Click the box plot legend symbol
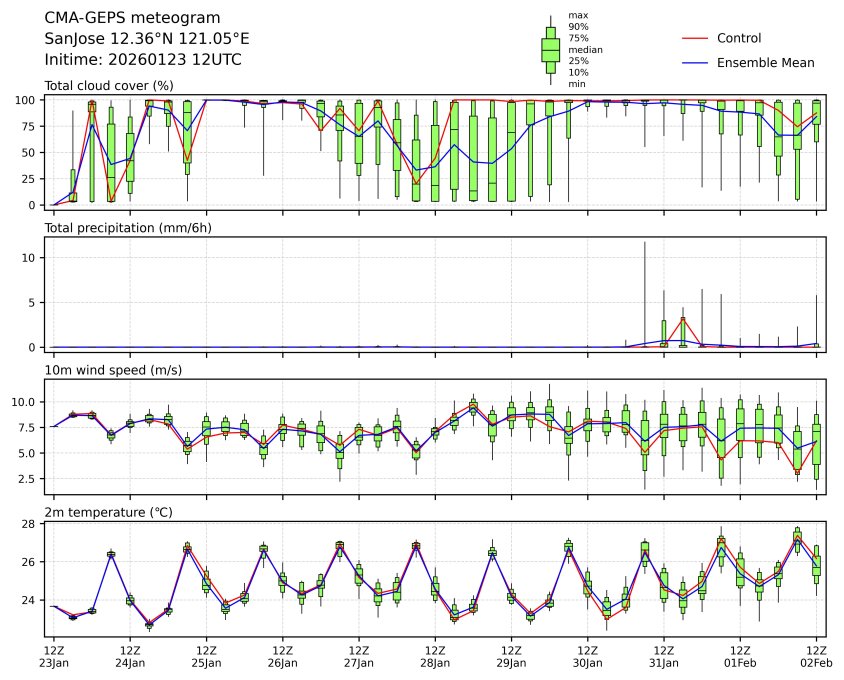Viewport: 844px width, 680px height. click(x=550, y=50)
